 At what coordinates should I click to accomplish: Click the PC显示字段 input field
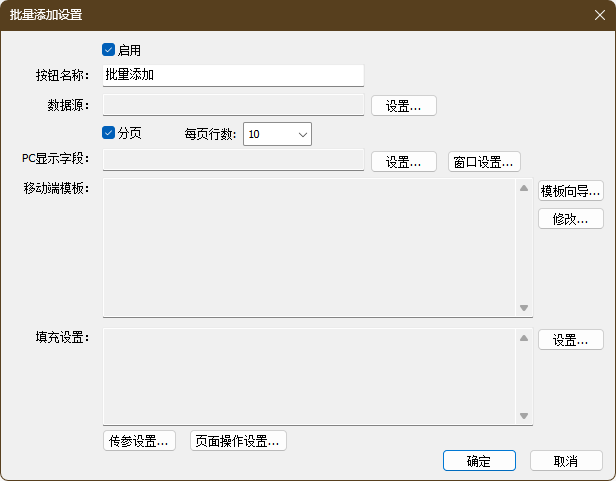coord(233,160)
